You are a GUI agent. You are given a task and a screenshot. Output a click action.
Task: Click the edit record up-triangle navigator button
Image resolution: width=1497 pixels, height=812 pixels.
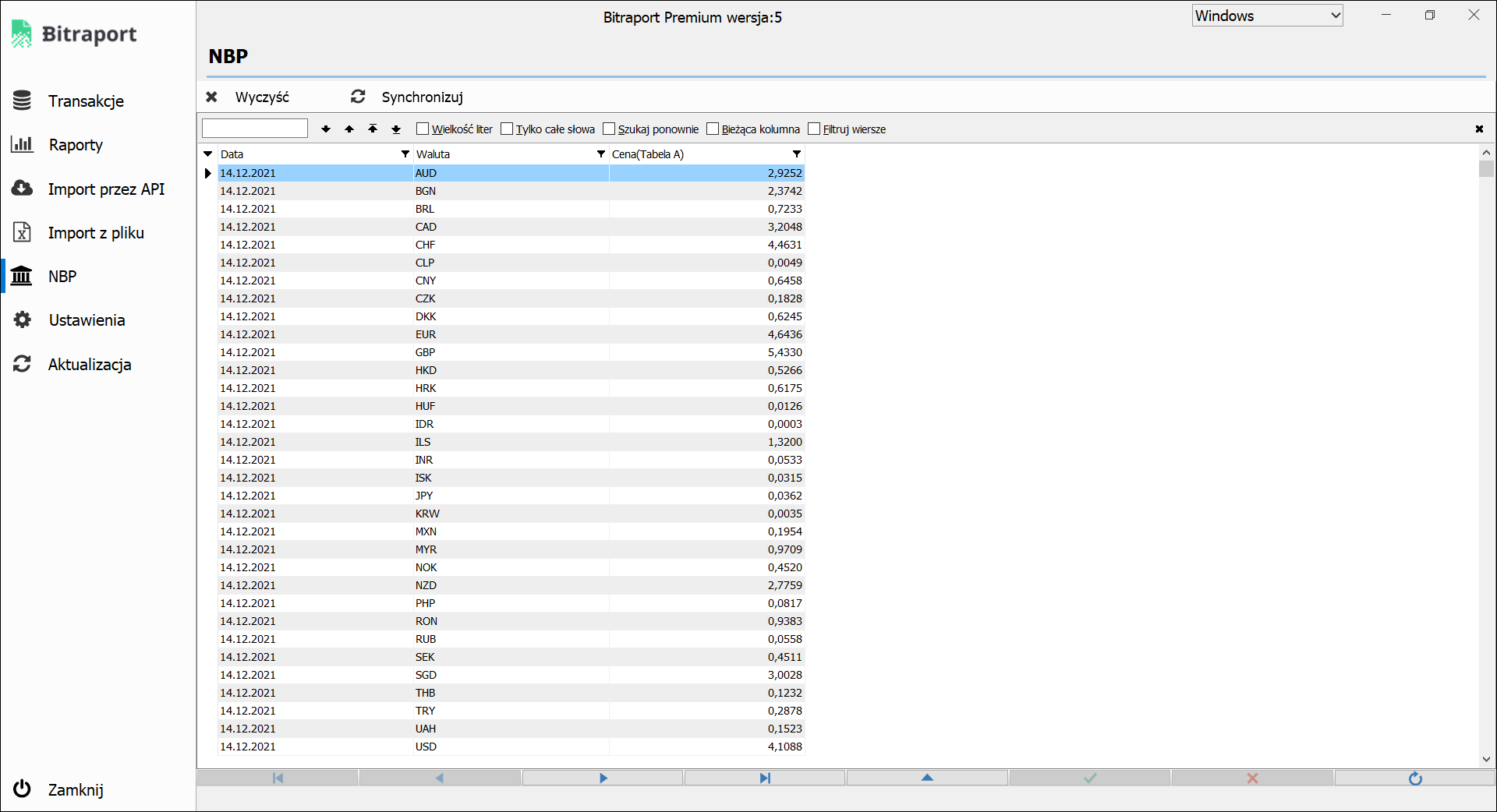tap(927, 778)
